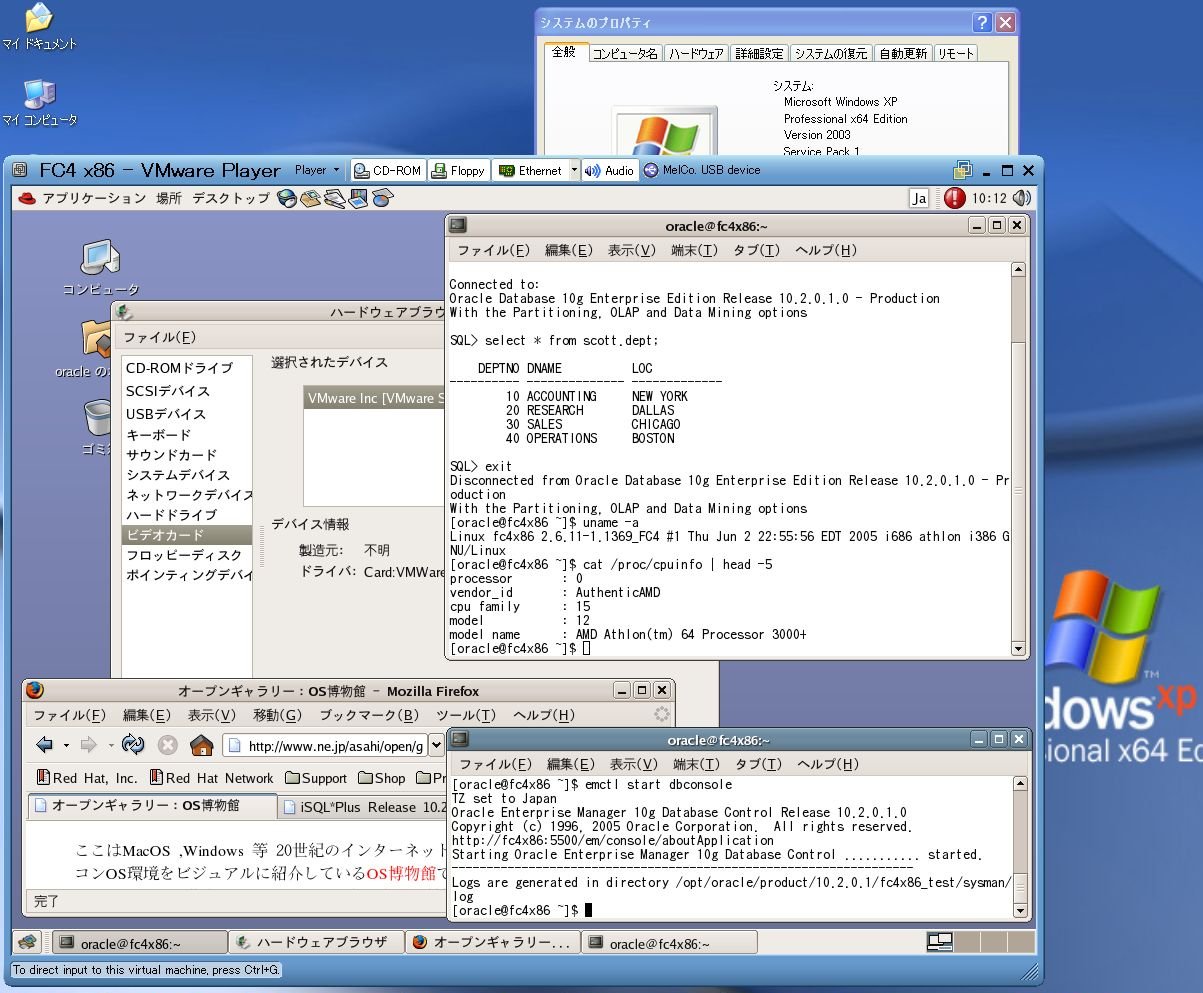Open the Shop bookmark folder in Firefox
The height and width of the screenshot is (993, 1203).
point(382,778)
